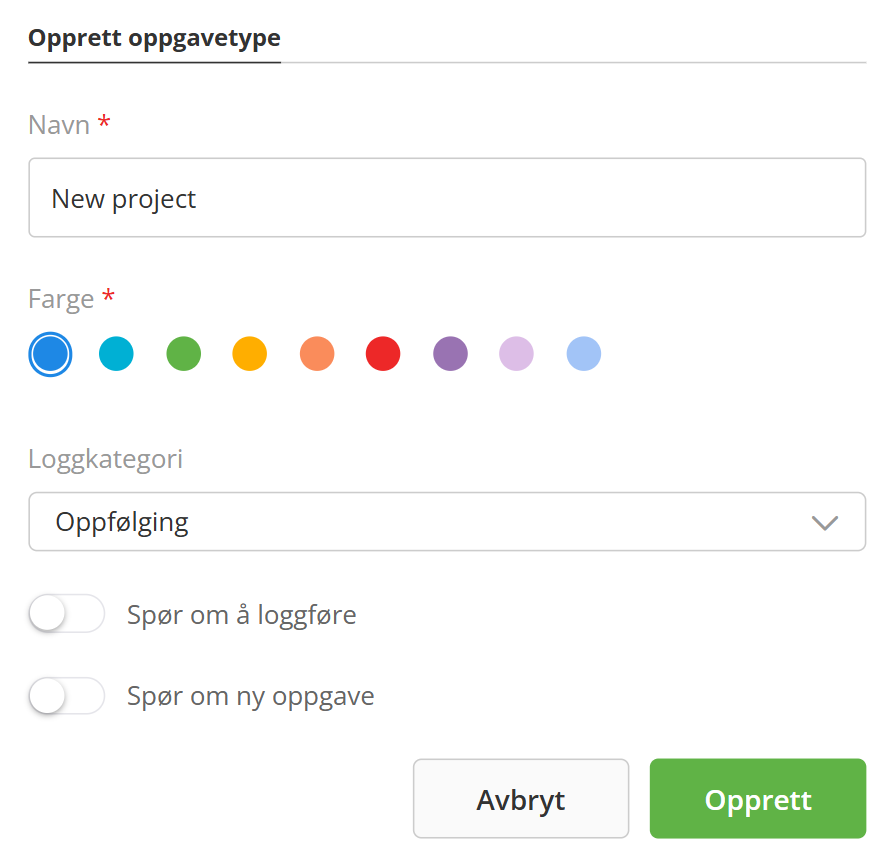
Task: Open the Loggkategori dropdown
Action: (x=446, y=522)
